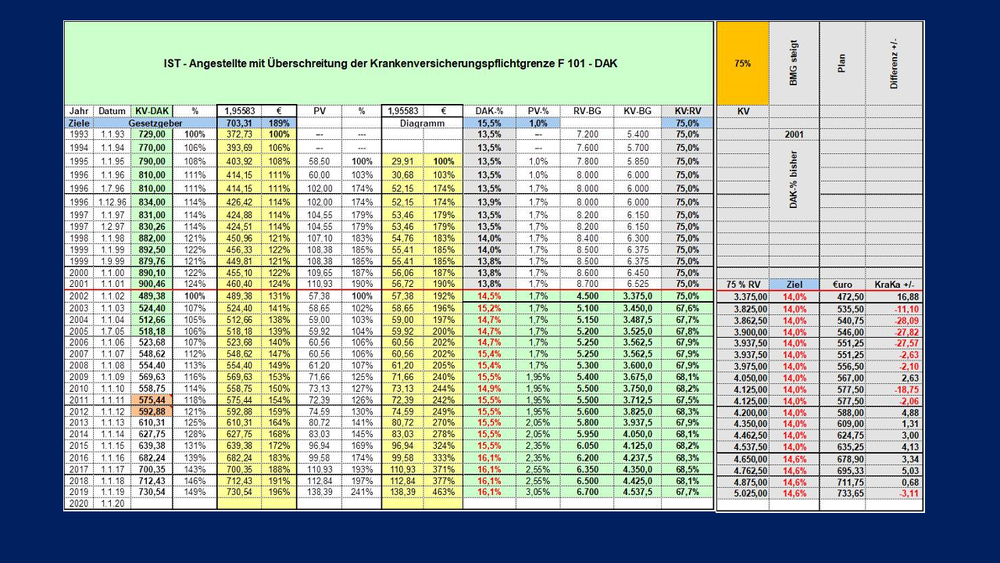
Task: Click the 703,31 cell in Ziele row
Action: coord(239,123)
